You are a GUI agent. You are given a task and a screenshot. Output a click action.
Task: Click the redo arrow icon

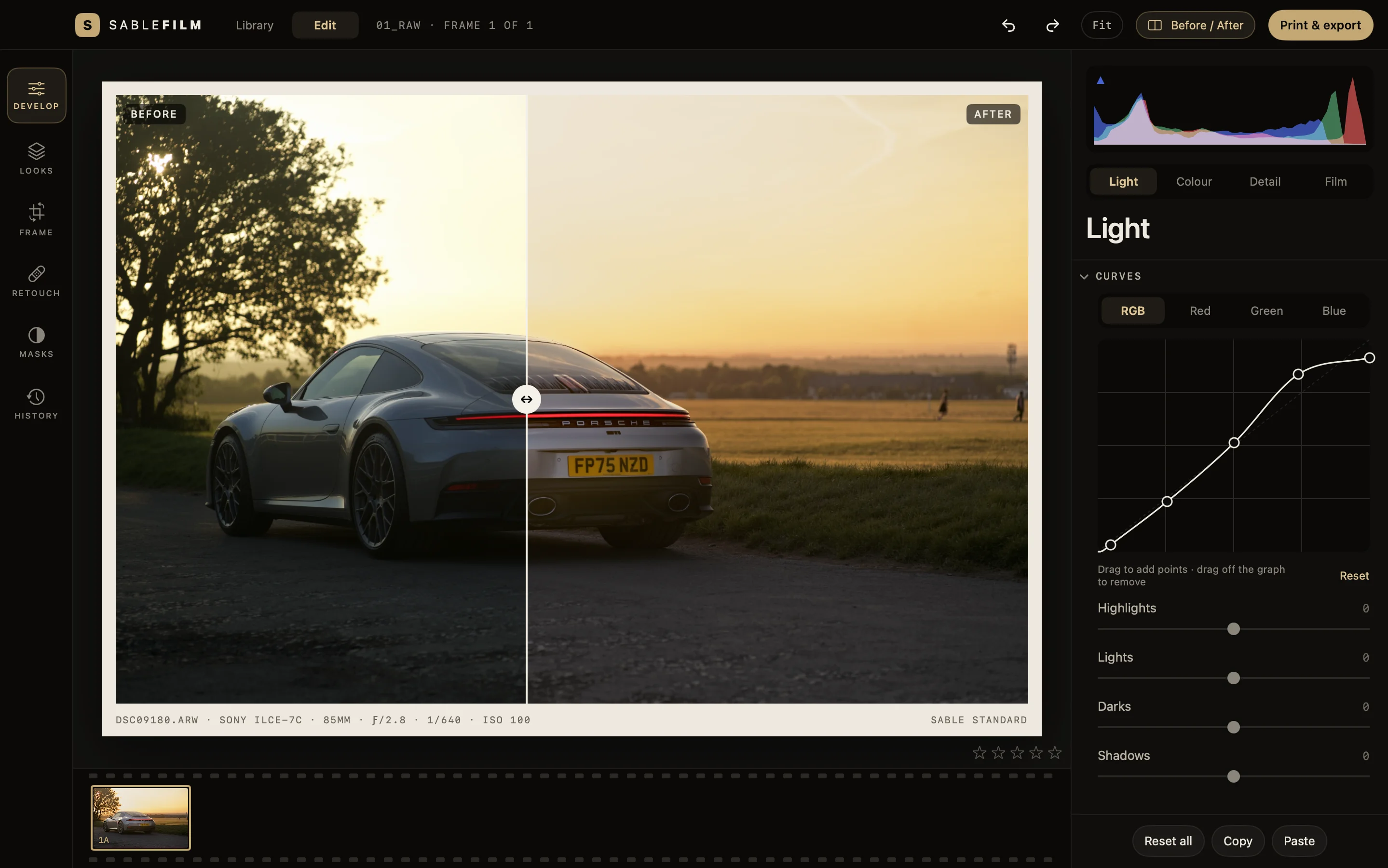point(1052,25)
